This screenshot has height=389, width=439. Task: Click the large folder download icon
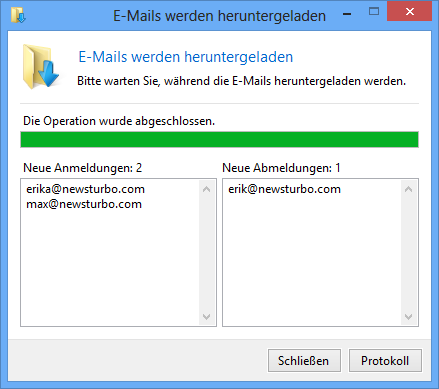40,67
